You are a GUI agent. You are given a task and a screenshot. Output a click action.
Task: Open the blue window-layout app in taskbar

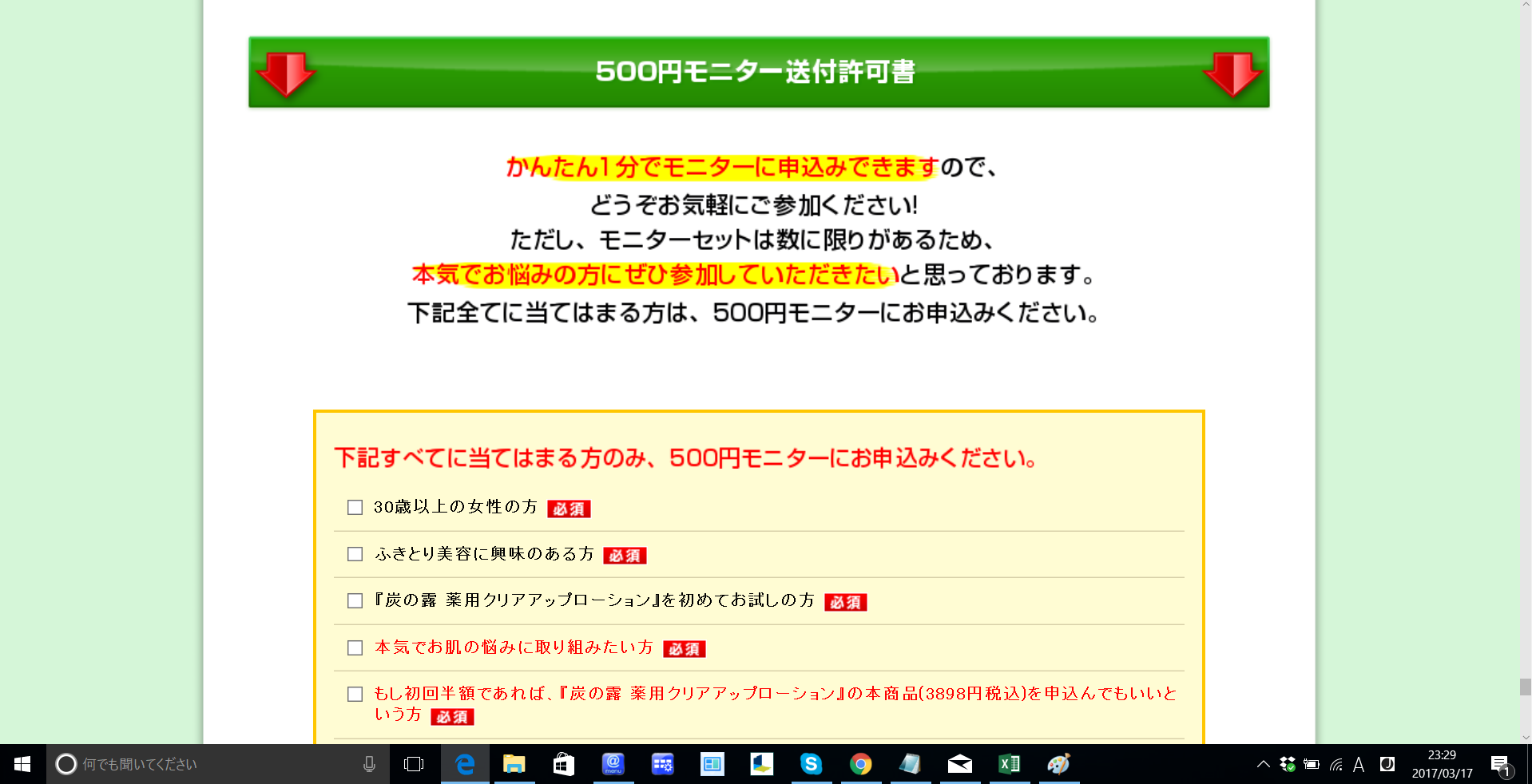click(712, 764)
